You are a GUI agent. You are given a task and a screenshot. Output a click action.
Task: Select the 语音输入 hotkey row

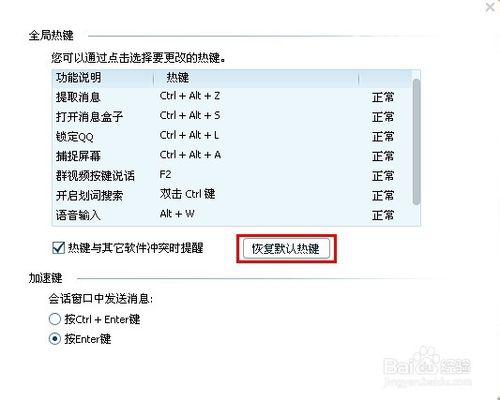[x=232, y=215]
